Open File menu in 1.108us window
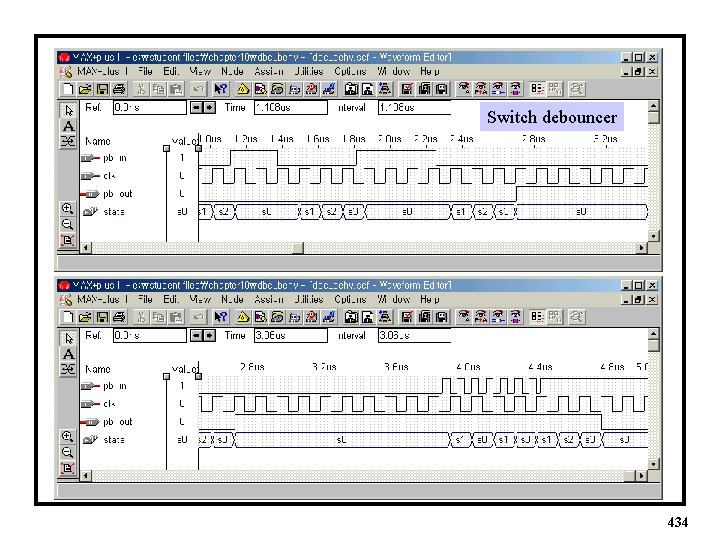 coord(145,72)
